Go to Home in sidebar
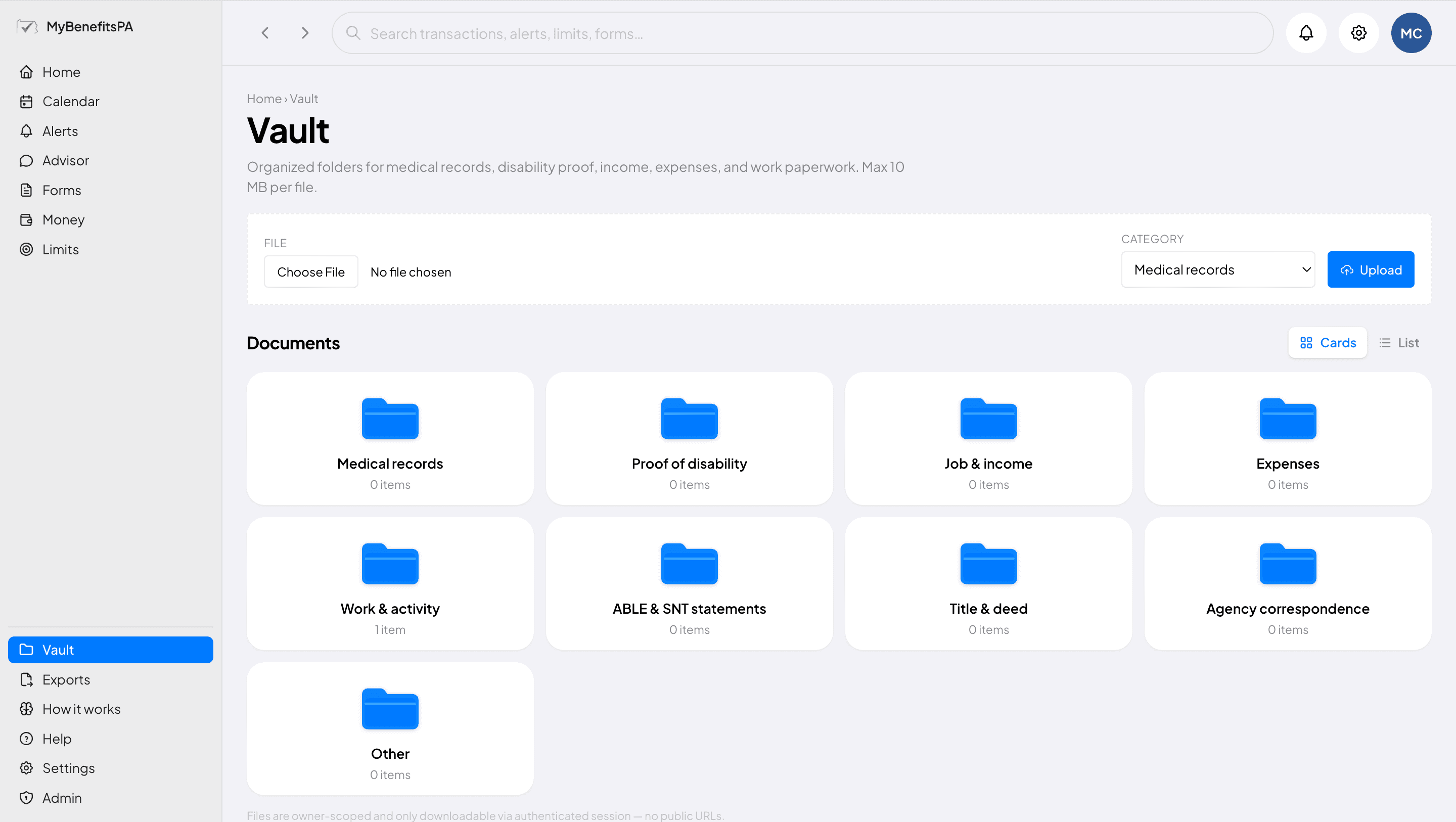Image resolution: width=1456 pixels, height=822 pixels. (110, 72)
